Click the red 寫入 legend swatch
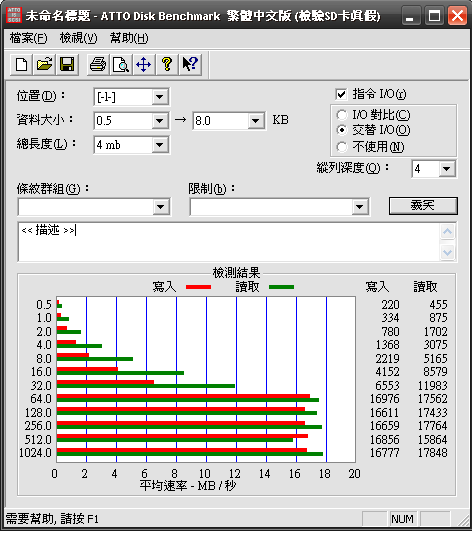The image size is (472, 534). [x=199, y=287]
